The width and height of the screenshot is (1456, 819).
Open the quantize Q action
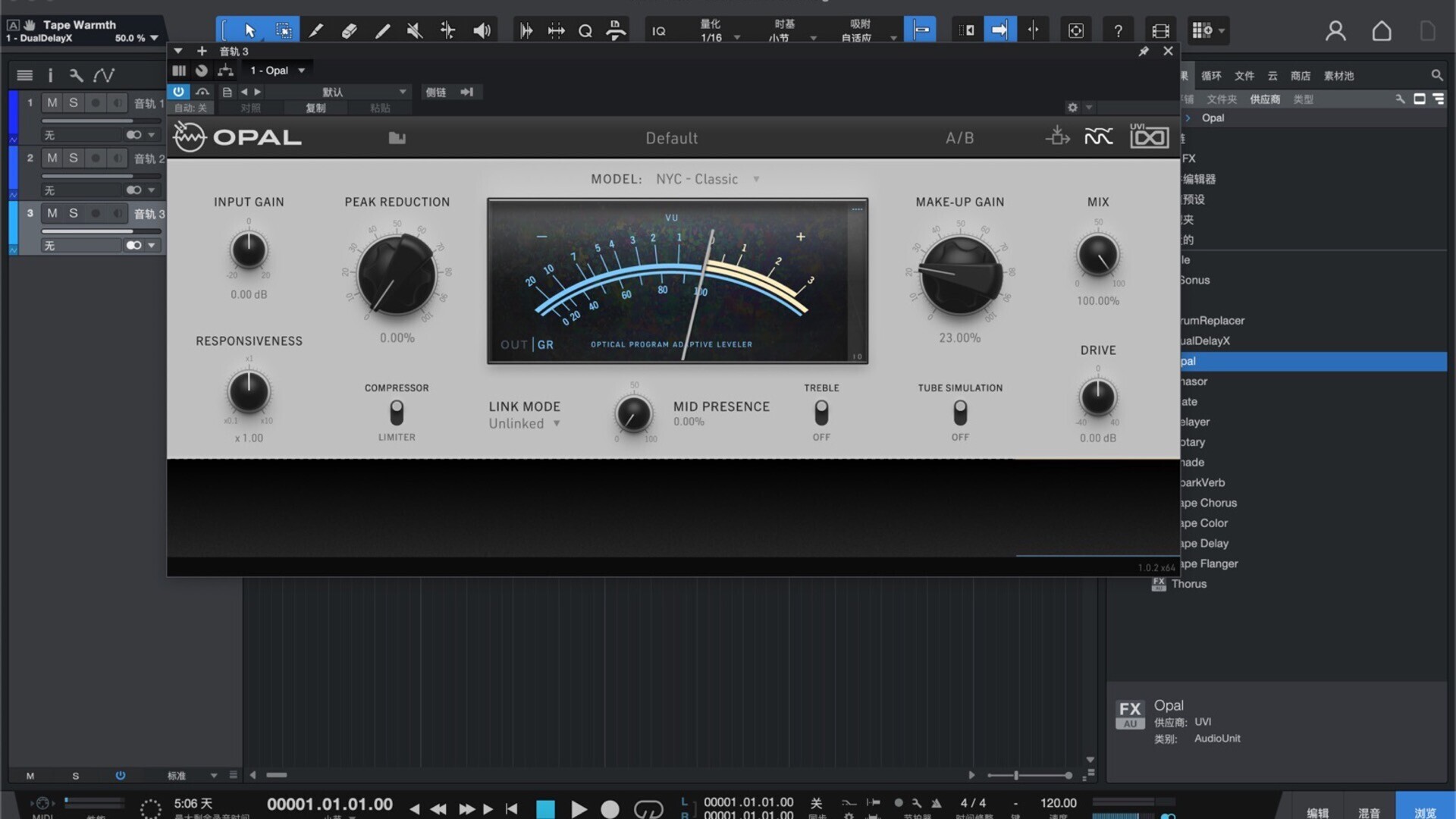coord(585,31)
